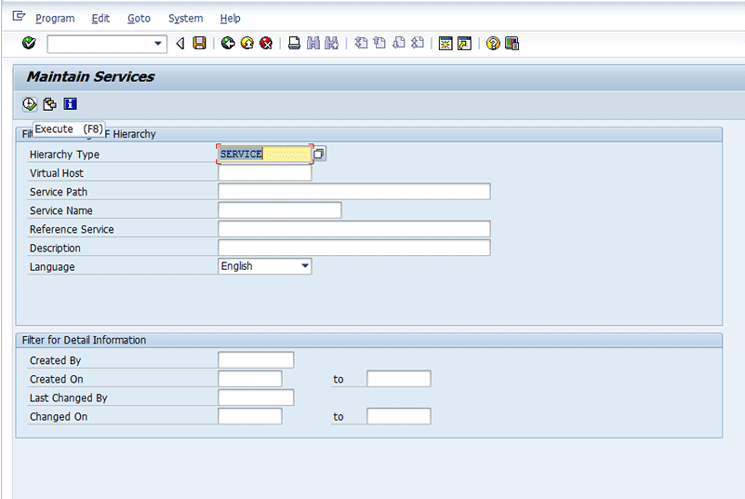The image size is (745, 499).
Task: Open Help via yellow question mark icon
Action: [x=493, y=43]
